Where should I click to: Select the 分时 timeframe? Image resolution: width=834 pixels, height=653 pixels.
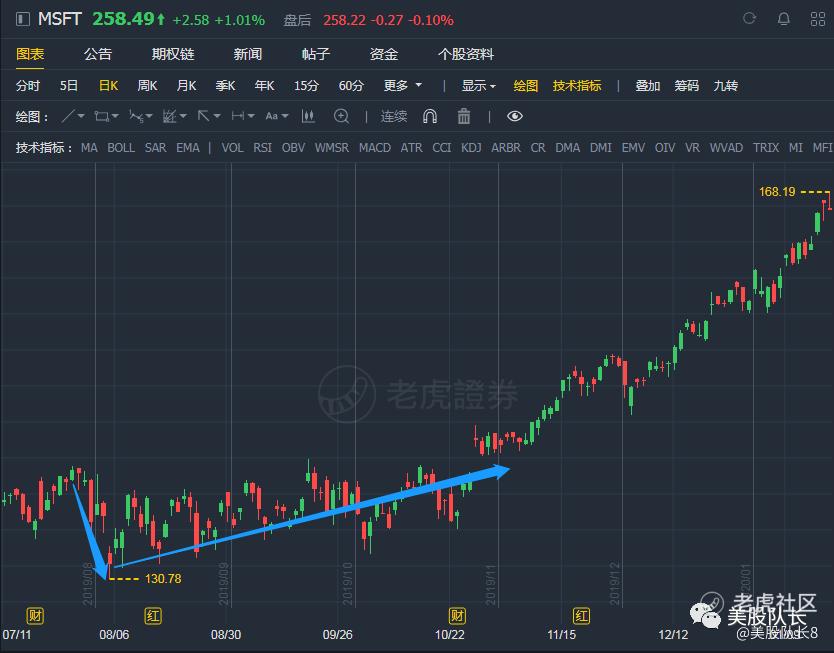pyautogui.click(x=28, y=86)
